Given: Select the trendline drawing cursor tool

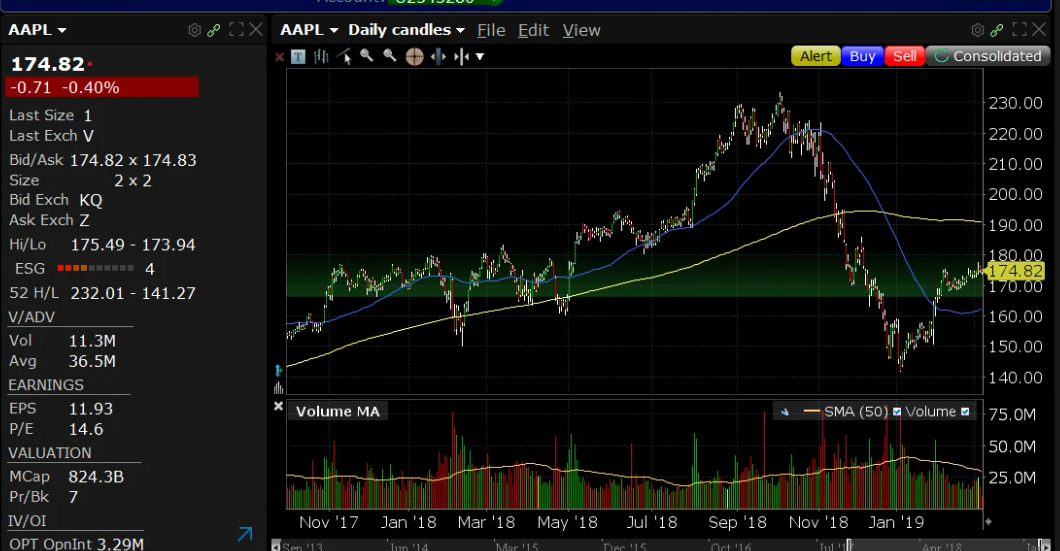Looking at the screenshot, I should pyautogui.click(x=345, y=57).
